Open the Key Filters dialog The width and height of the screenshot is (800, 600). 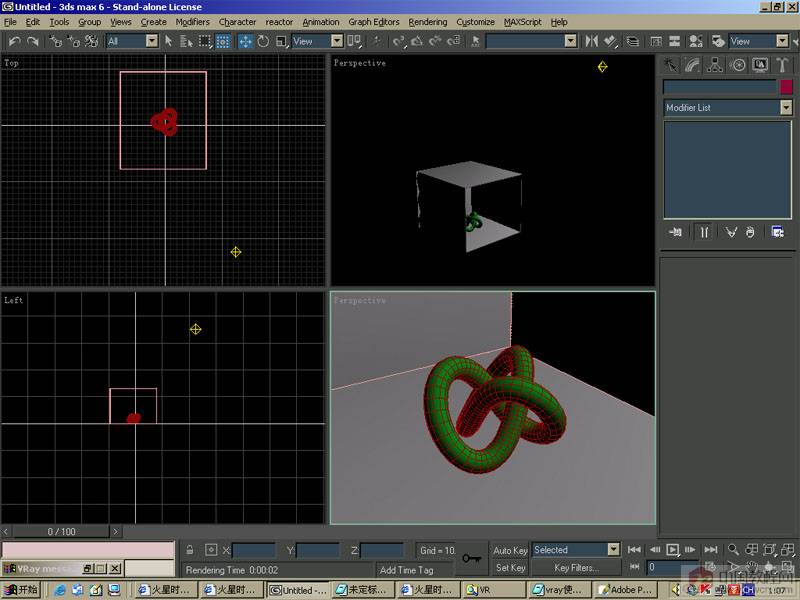577,567
